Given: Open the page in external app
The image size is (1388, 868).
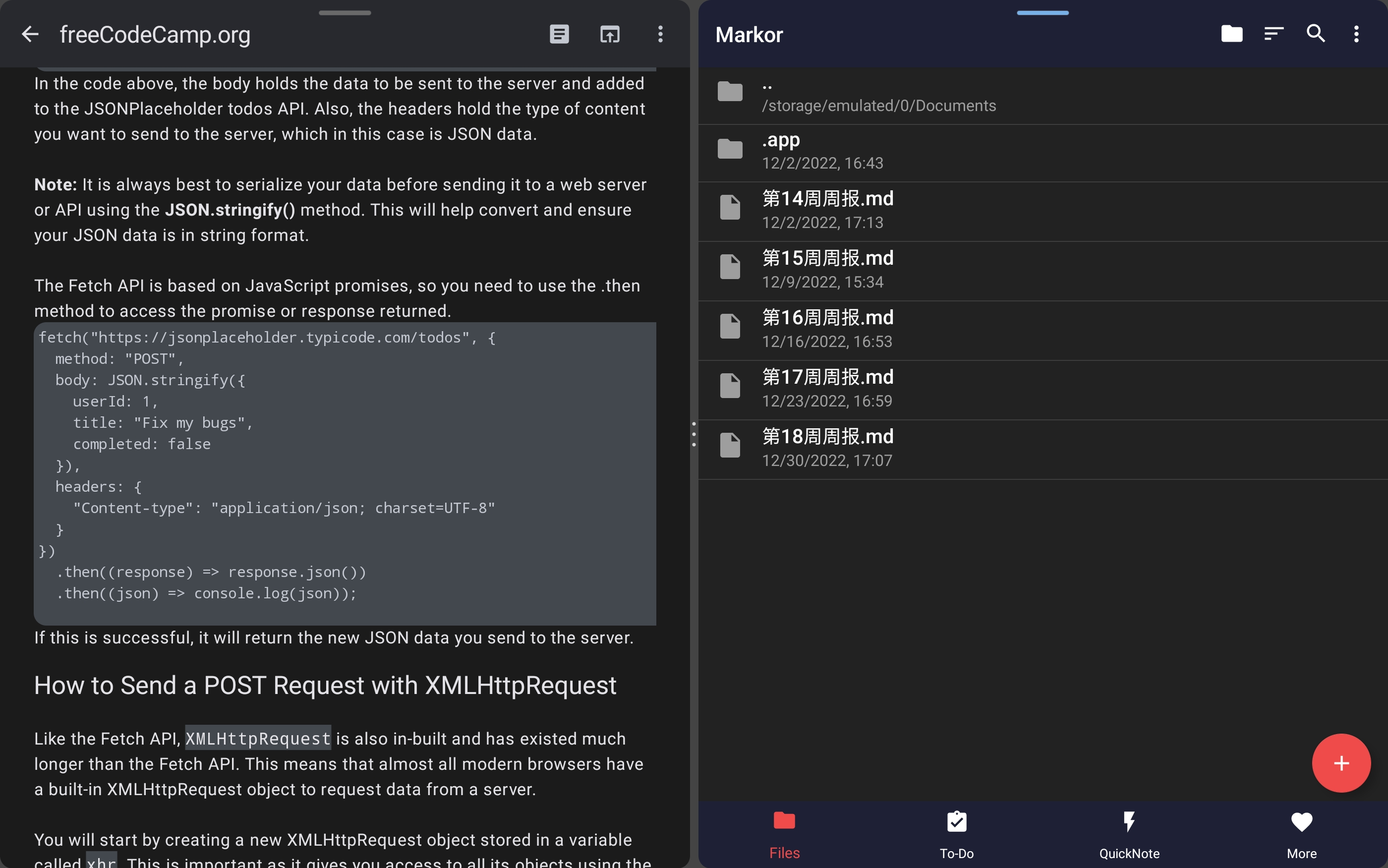Looking at the screenshot, I should click(x=609, y=34).
